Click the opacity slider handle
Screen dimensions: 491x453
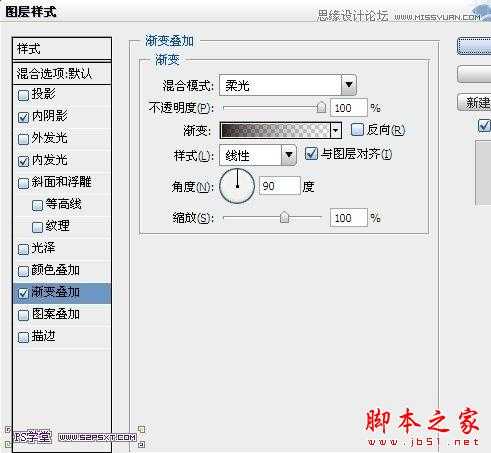(x=321, y=107)
